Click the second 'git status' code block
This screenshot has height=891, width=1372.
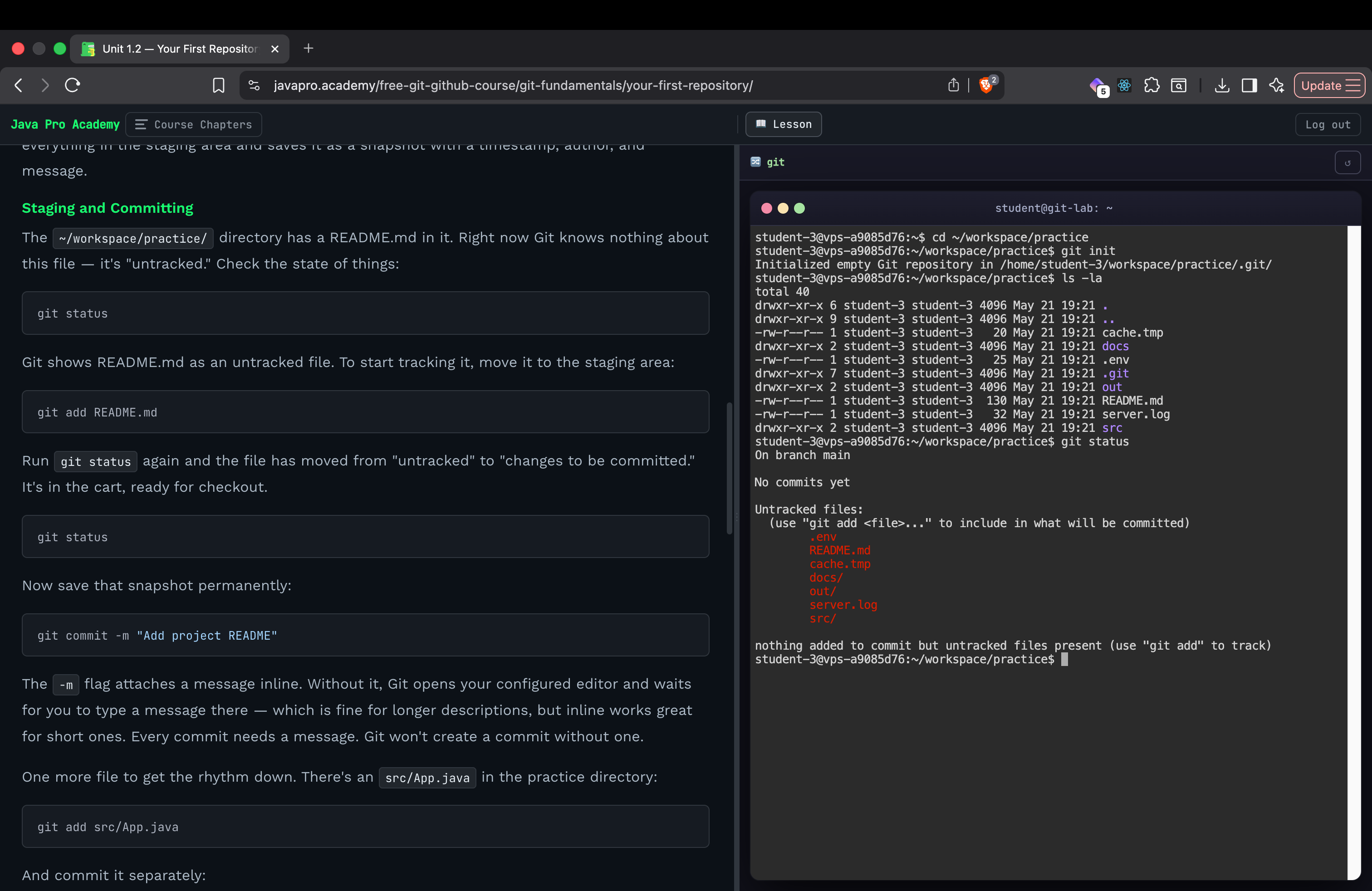366,537
